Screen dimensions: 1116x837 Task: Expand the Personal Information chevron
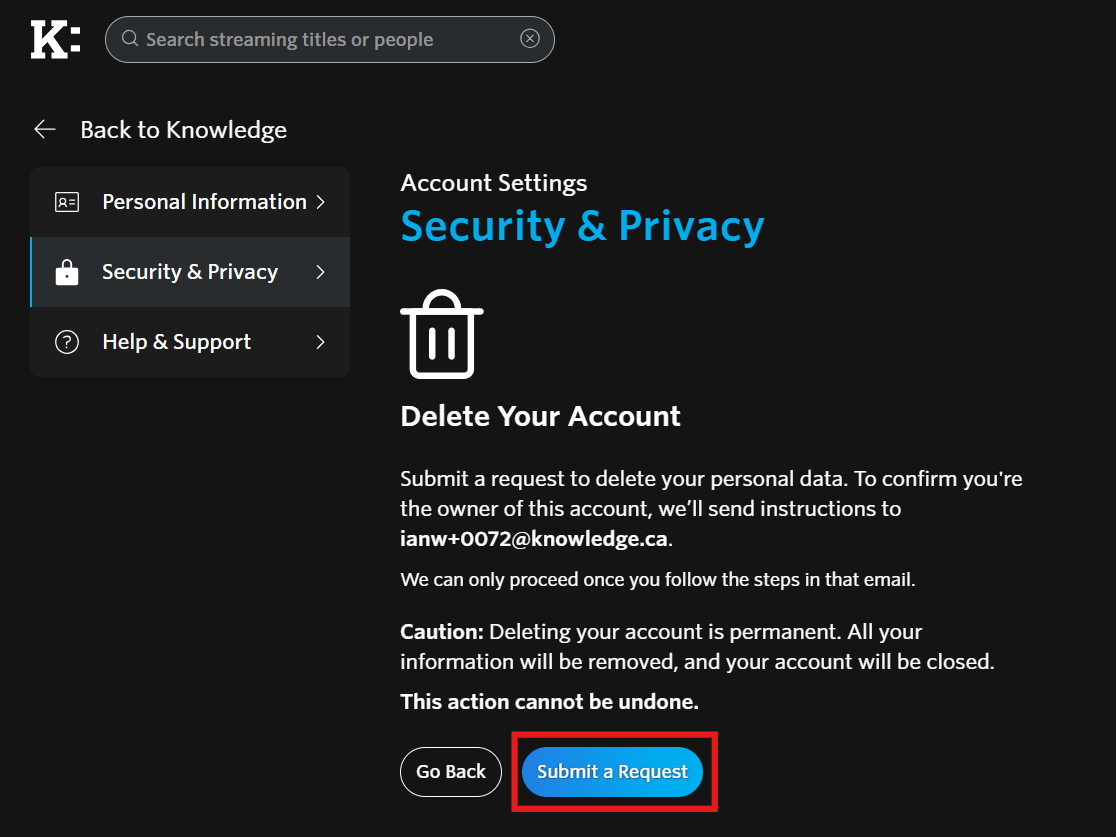tap(320, 202)
